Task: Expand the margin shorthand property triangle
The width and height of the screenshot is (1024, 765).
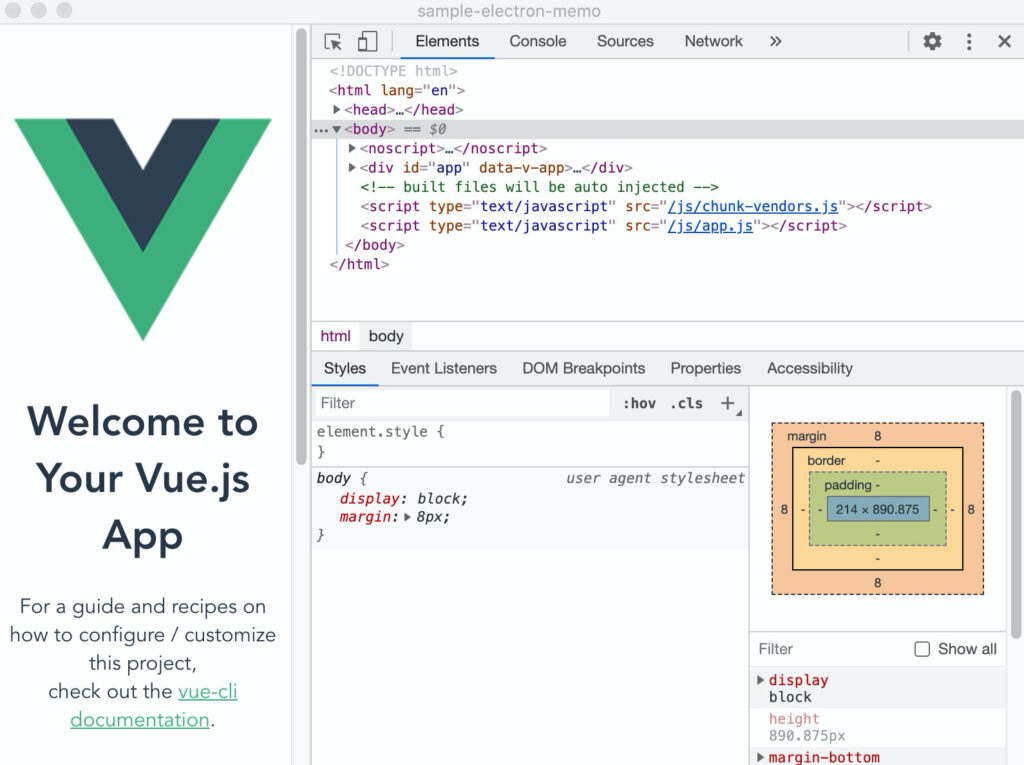Action: pyautogui.click(x=408, y=517)
